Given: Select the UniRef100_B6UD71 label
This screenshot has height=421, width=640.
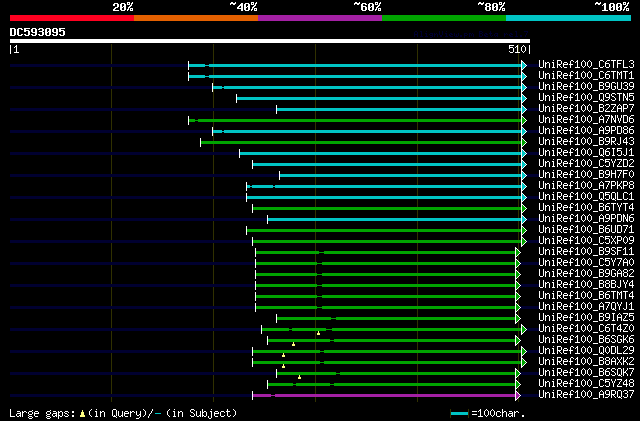Looking at the screenshot, I should click(x=586, y=230).
